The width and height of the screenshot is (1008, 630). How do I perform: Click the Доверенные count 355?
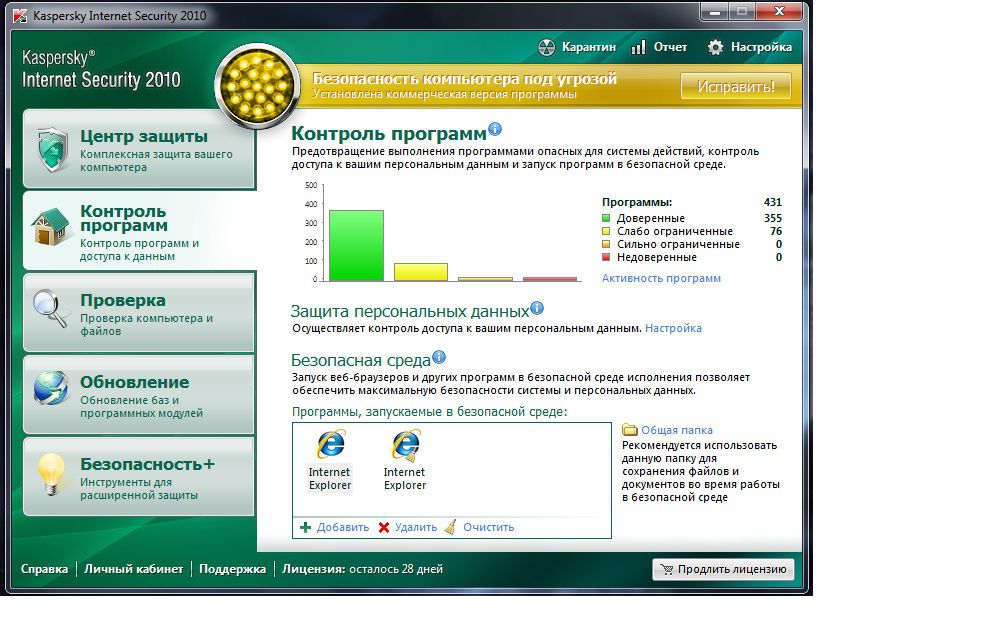coord(773,218)
